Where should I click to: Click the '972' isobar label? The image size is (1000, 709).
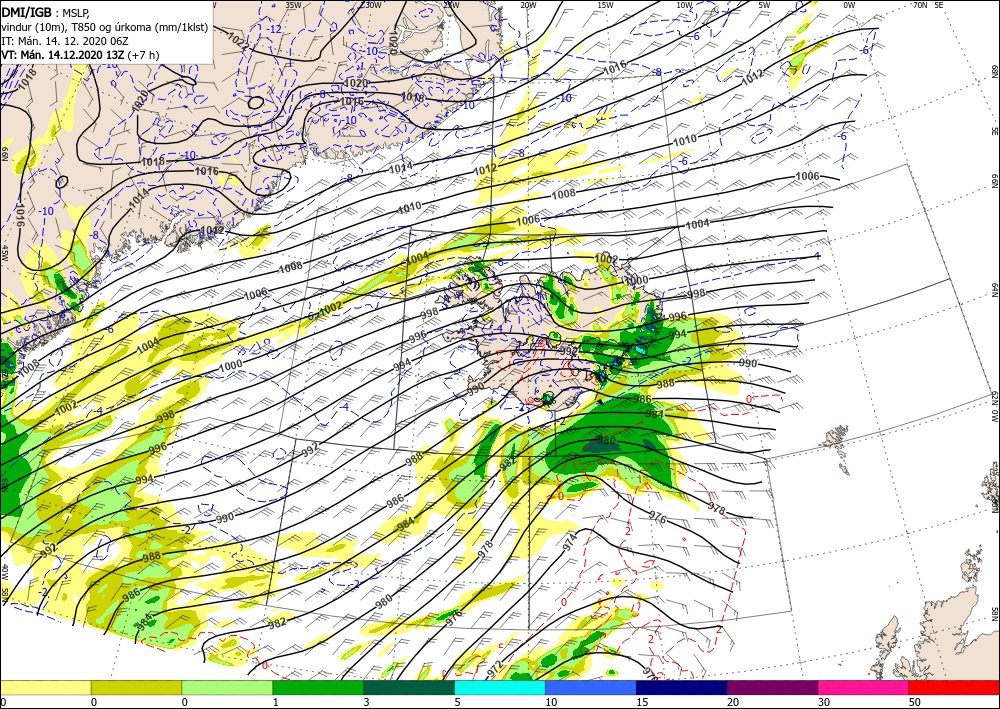(x=496, y=668)
